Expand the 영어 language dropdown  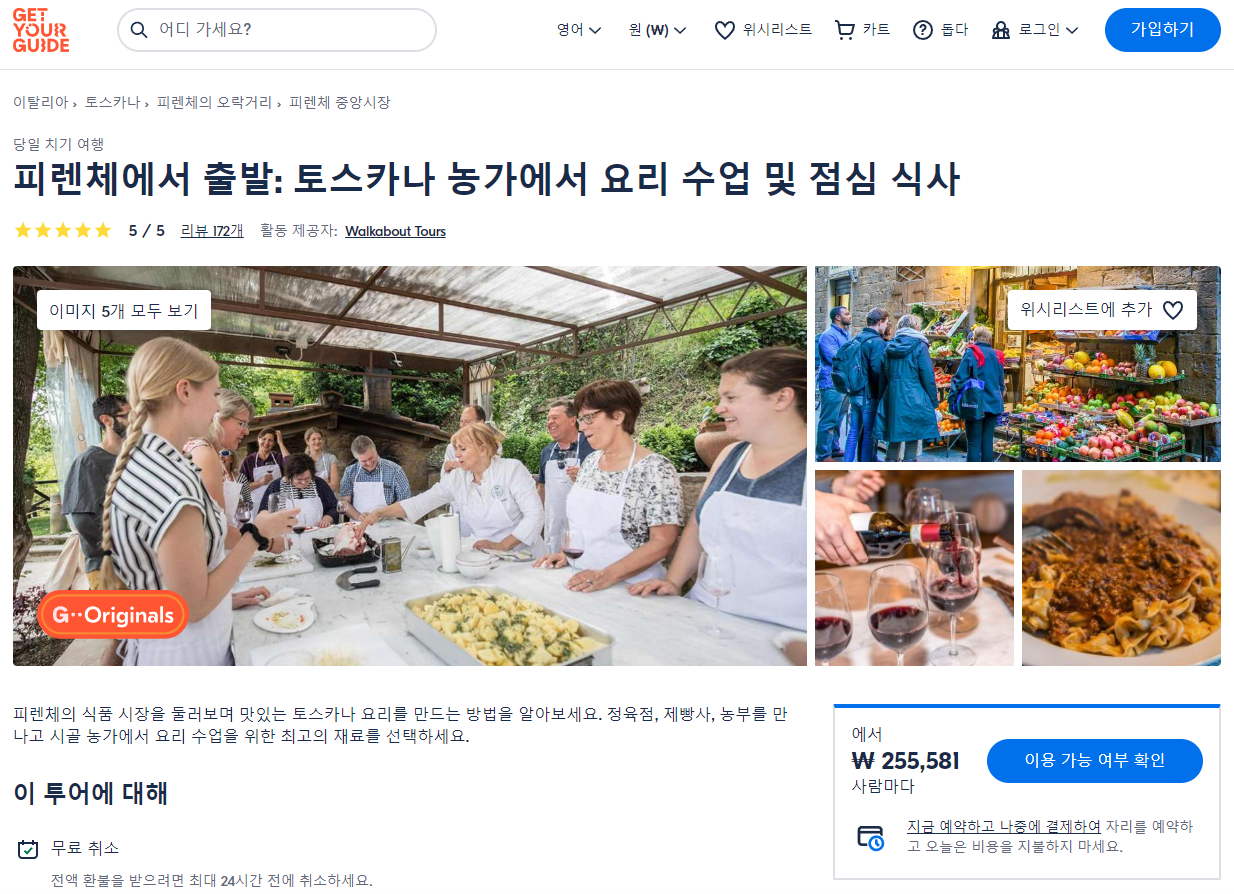(x=579, y=30)
